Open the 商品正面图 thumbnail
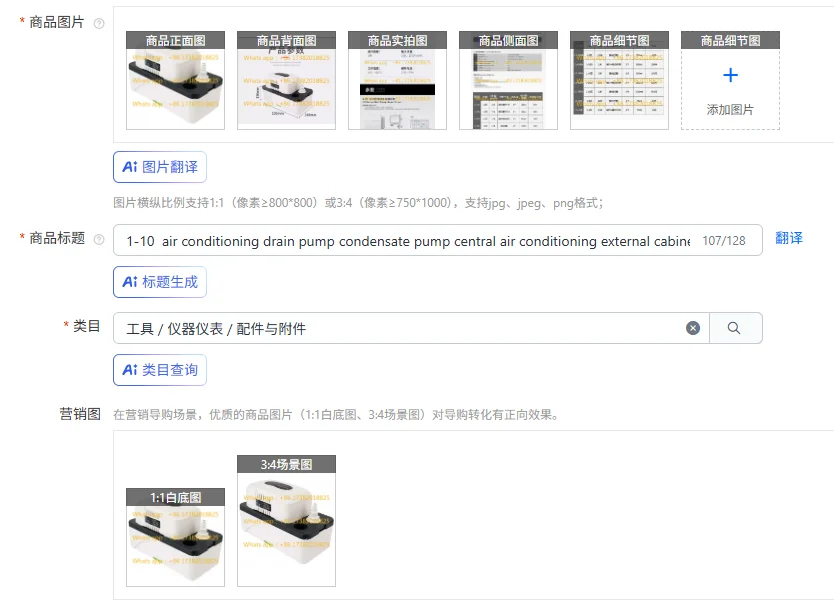Image resolution: width=834 pixels, height=604 pixels. click(x=176, y=80)
